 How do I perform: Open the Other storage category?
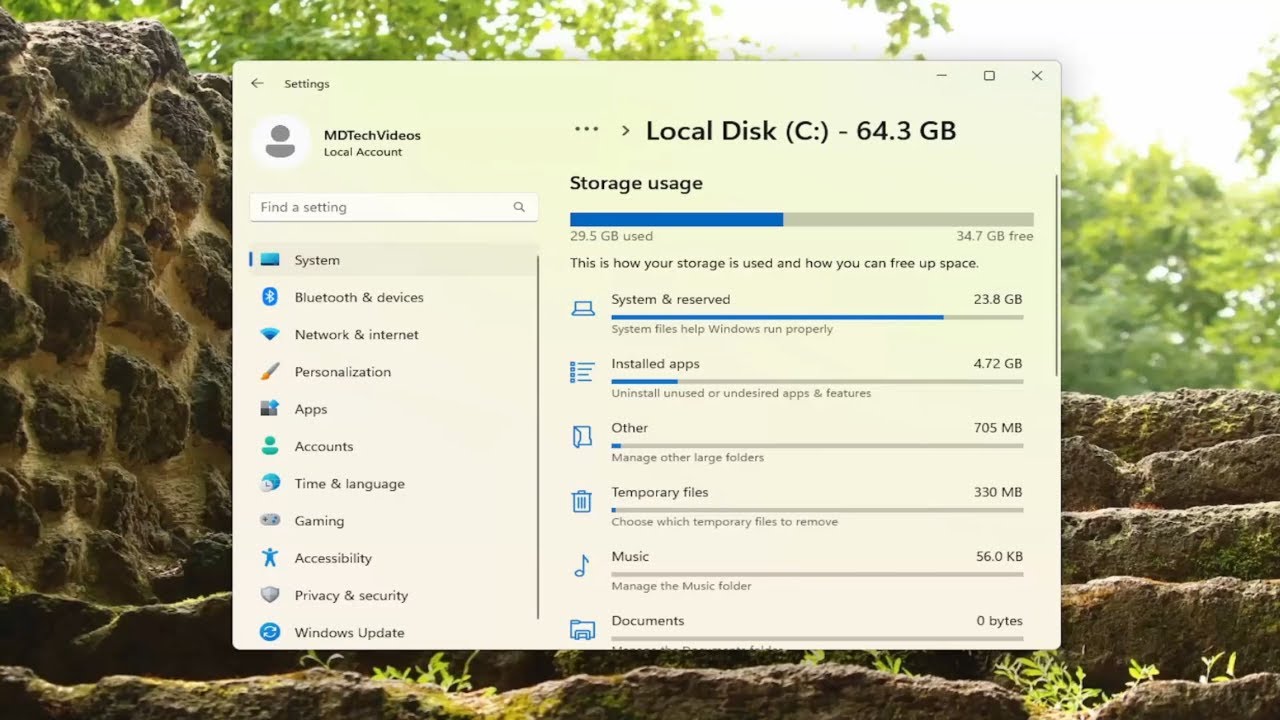(x=798, y=441)
